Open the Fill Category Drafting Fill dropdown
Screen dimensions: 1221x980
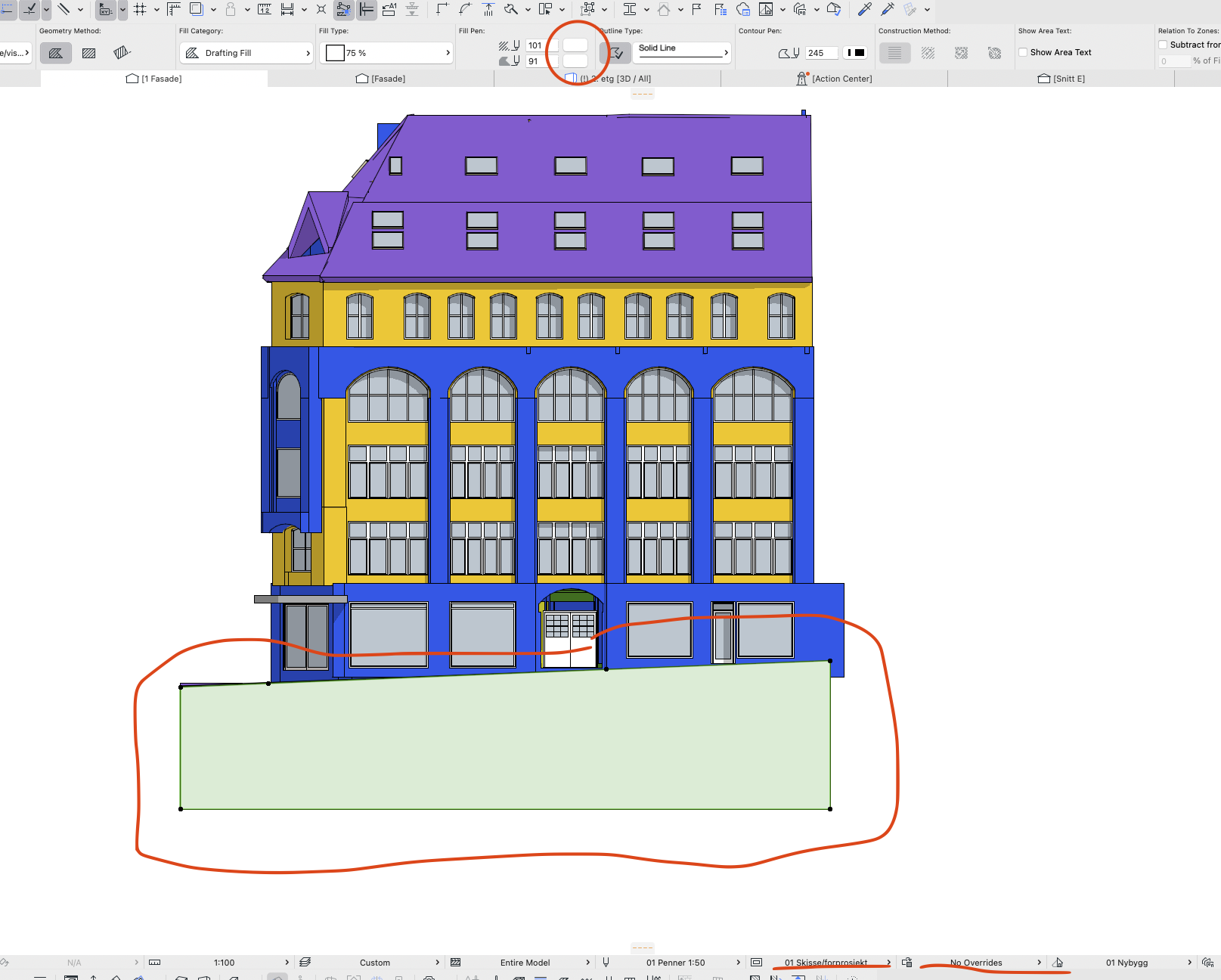point(246,53)
